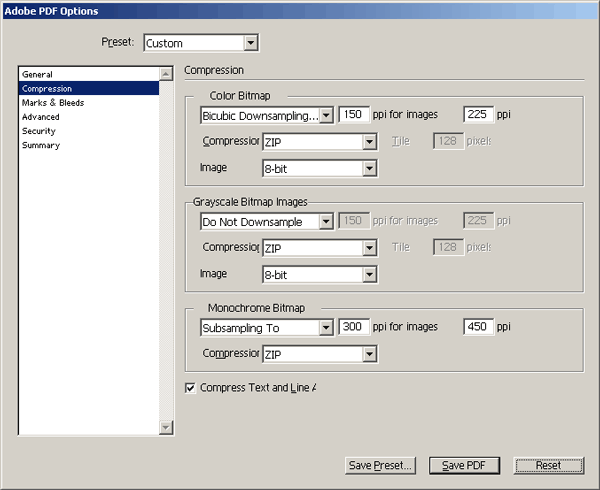Switch to the Advanced category
Screen dimensions: 600x490
coord(89,117)
